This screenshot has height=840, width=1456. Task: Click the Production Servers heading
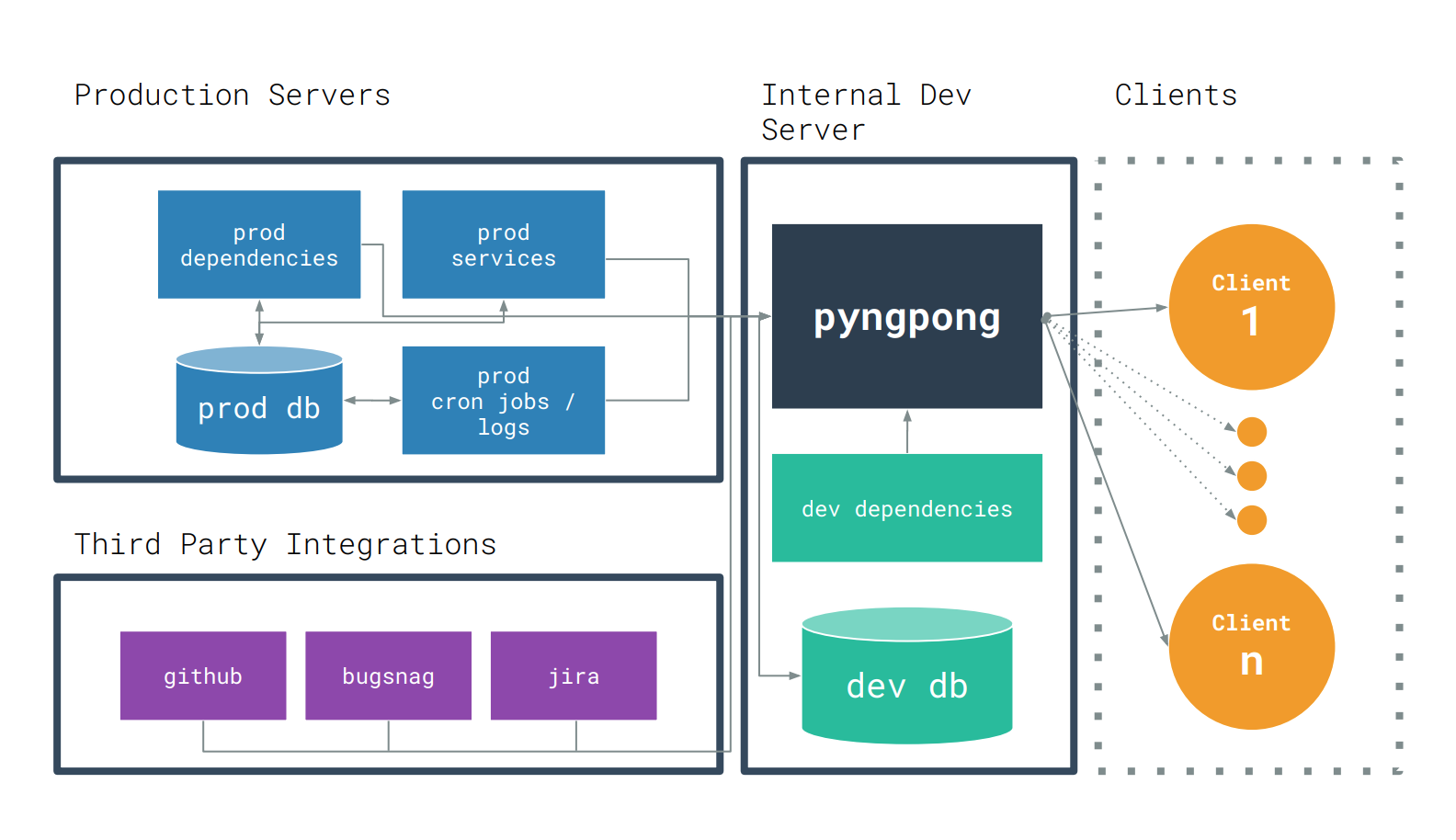(x=233, y=95)
